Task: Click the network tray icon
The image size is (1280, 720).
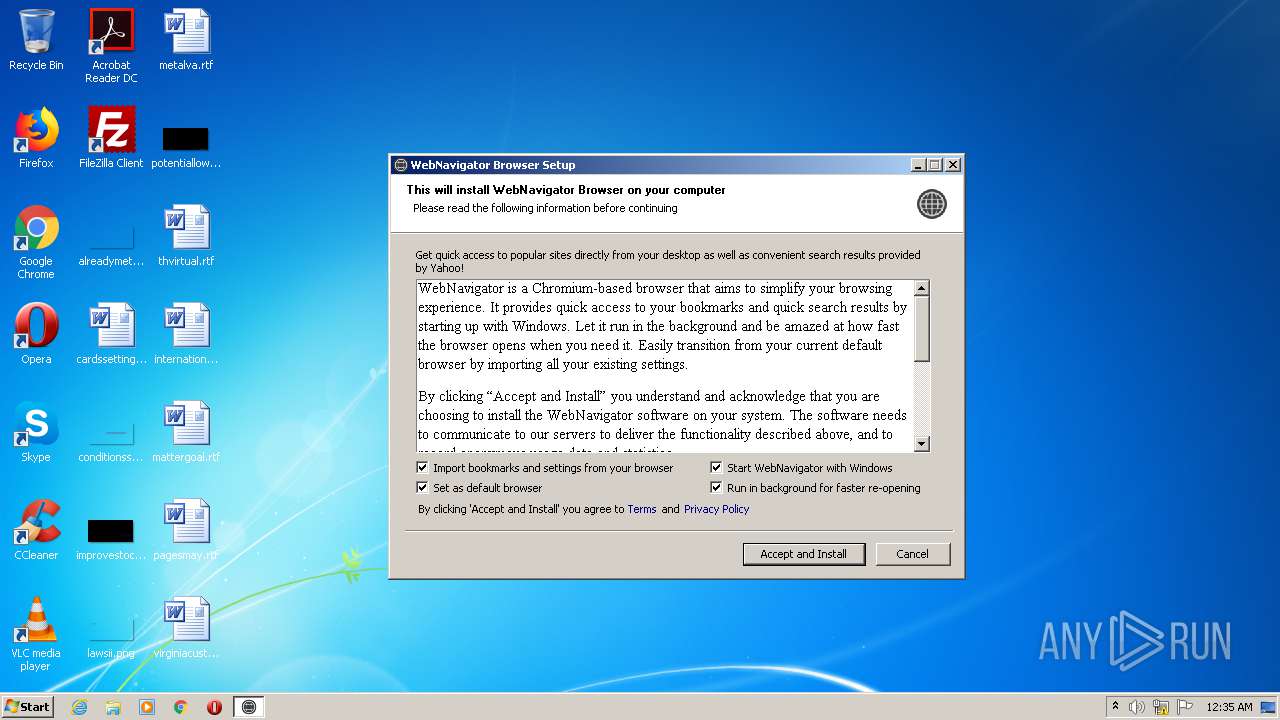Action: (1161, 707)
